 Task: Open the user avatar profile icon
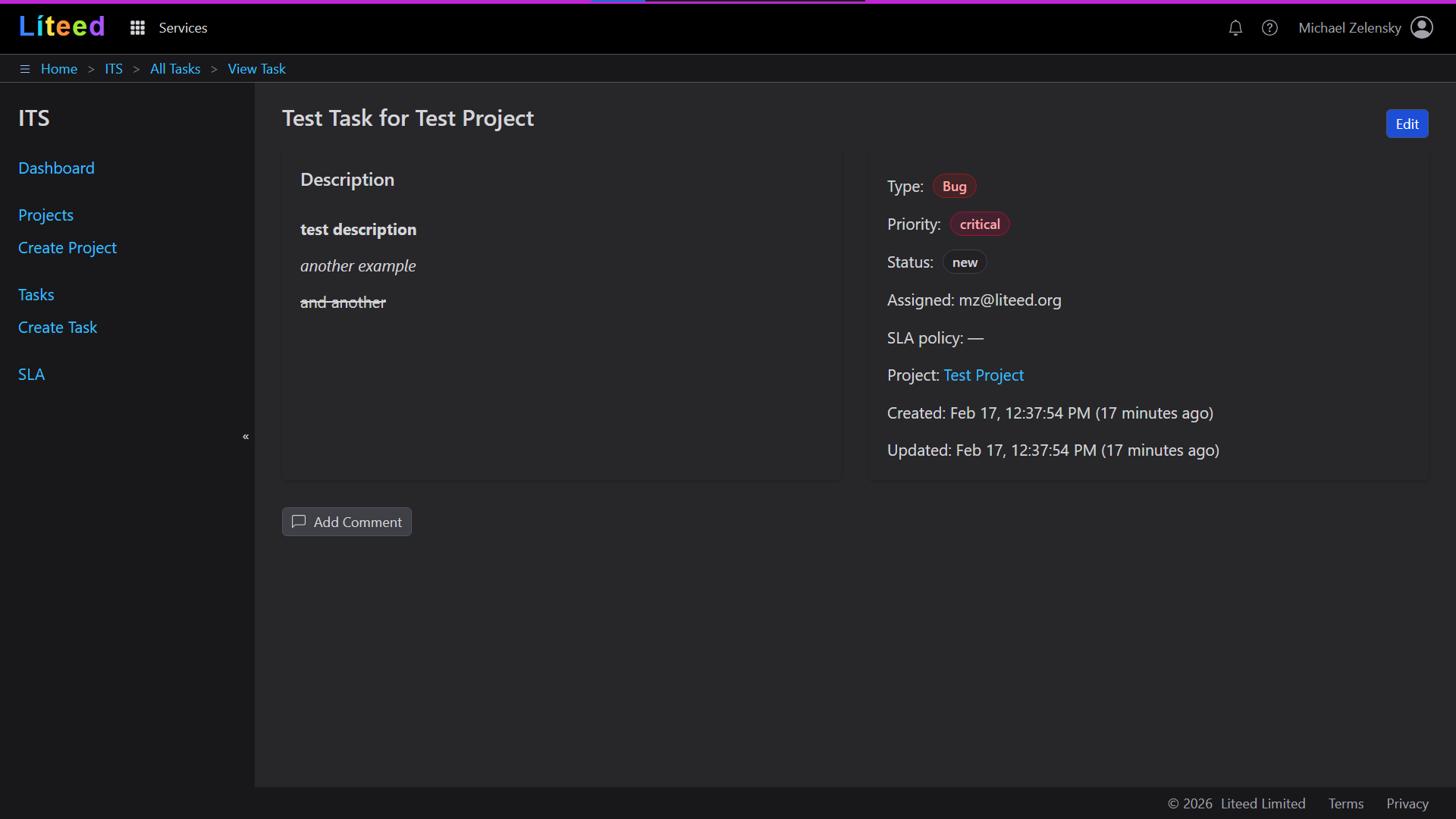1422,28
